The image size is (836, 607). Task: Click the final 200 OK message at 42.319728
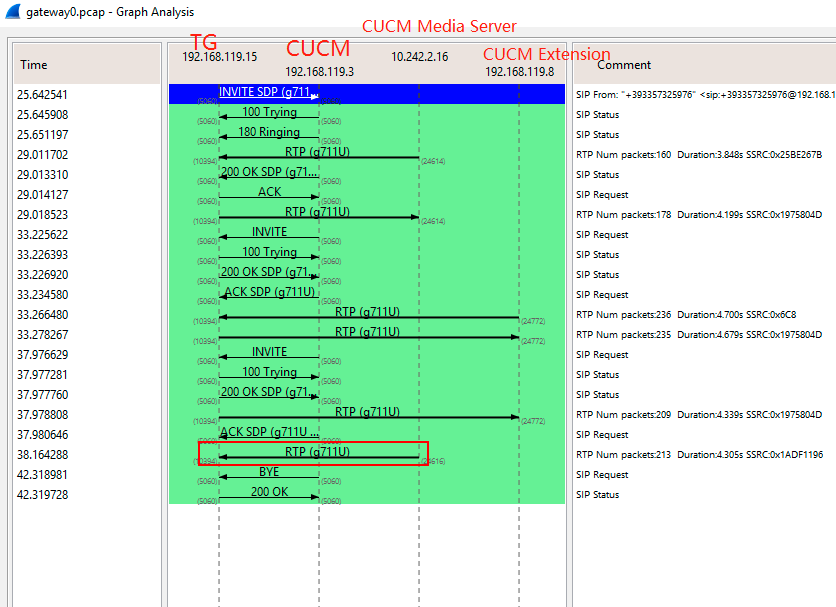pos(269,492)
